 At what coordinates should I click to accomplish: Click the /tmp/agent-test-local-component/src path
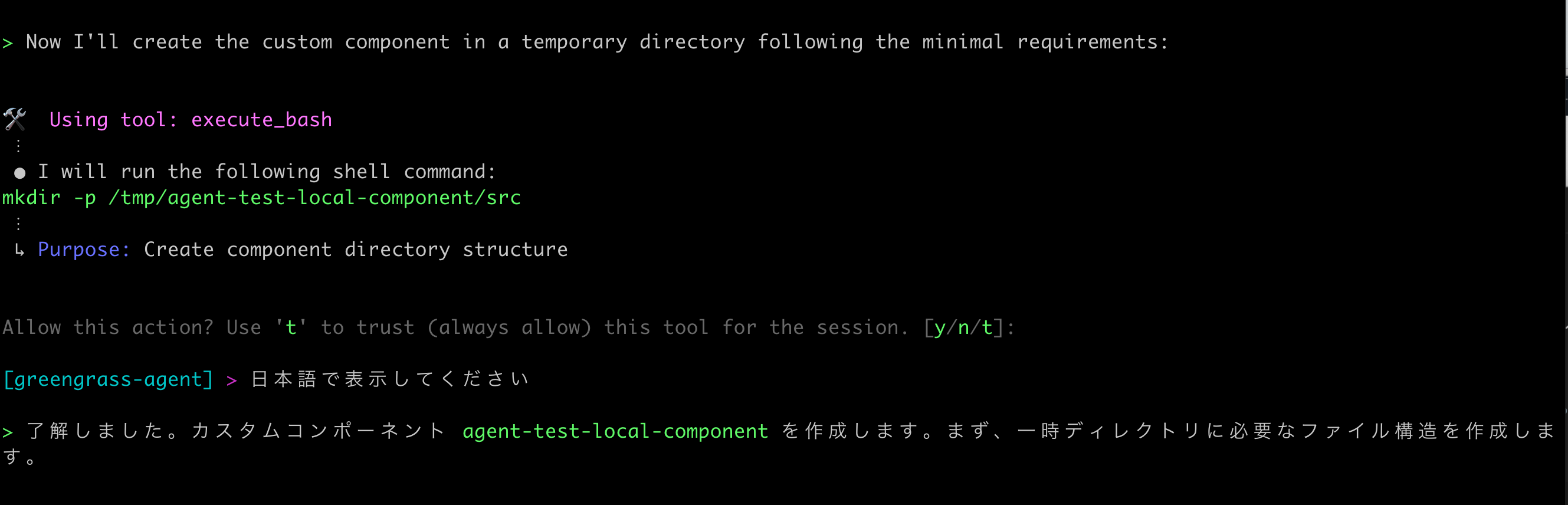tap(314, 198)
